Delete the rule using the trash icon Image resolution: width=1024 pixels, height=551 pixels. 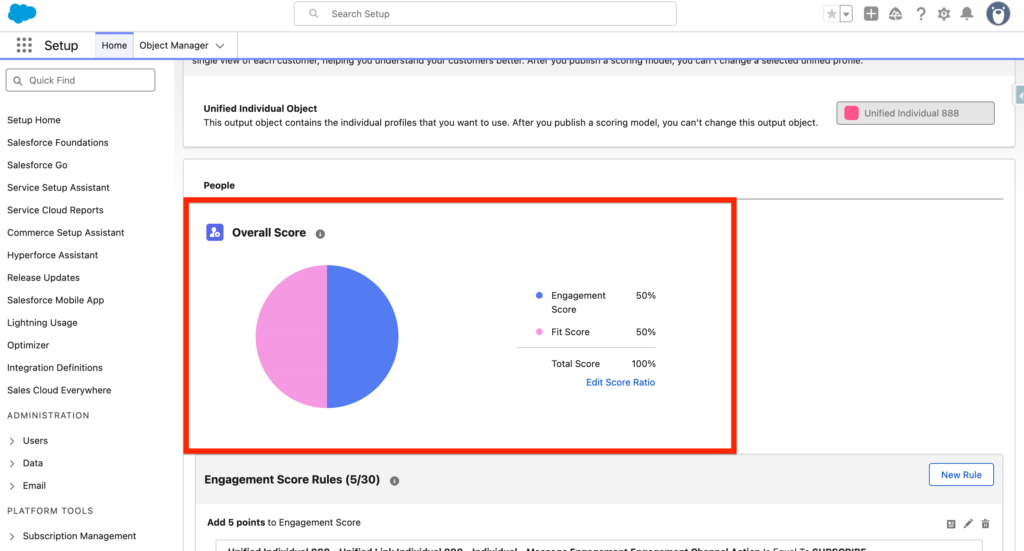(x=985, y=523)
